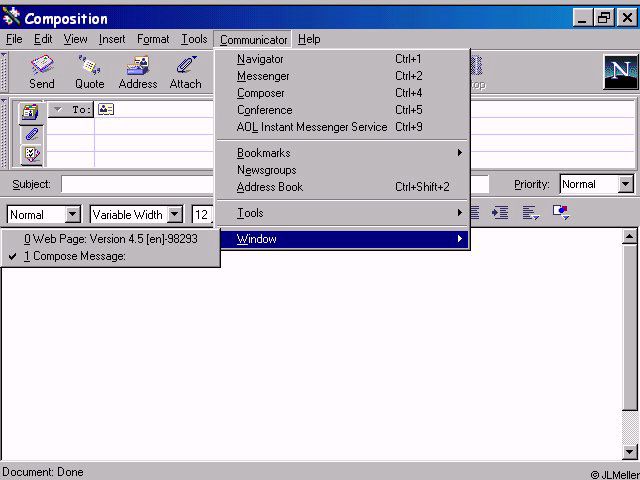Click the message body scrollbar down arrow
The height and width of the screenshot is (480, 640).
point(629,451)
